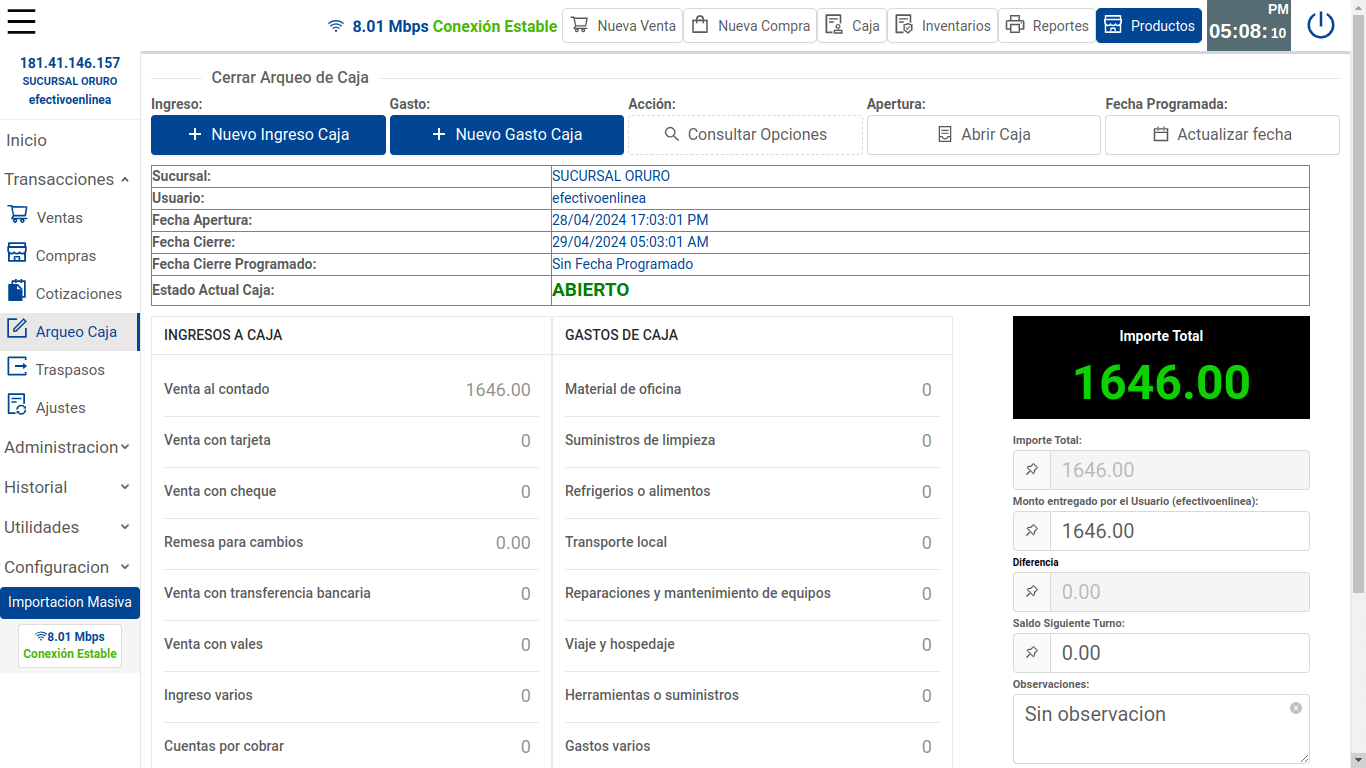1366x768 pixels.
Task: Collapse the Transacciones menu
Action: [68, 179]
